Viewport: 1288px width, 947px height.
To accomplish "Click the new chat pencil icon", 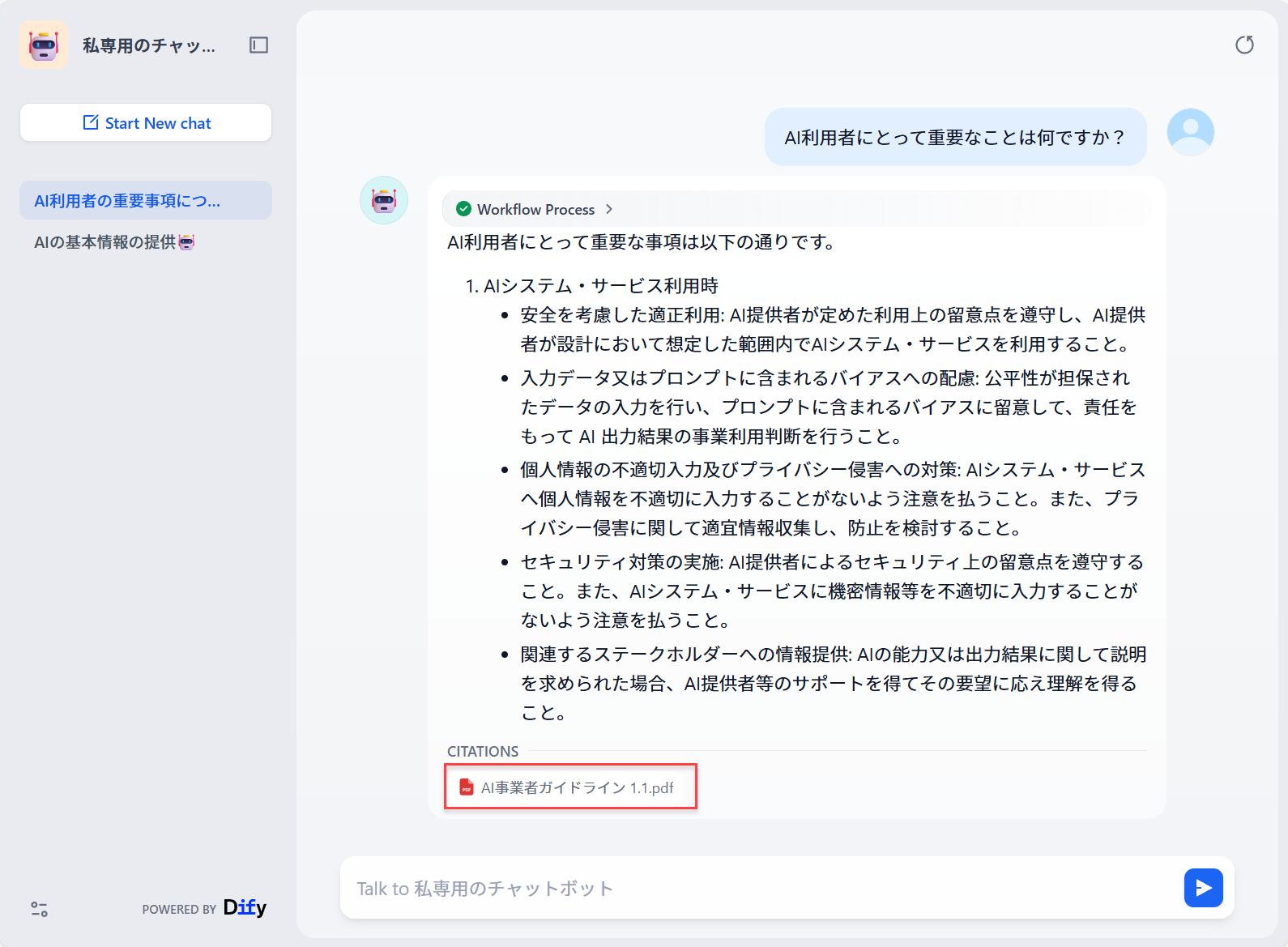I will [91, 122].
